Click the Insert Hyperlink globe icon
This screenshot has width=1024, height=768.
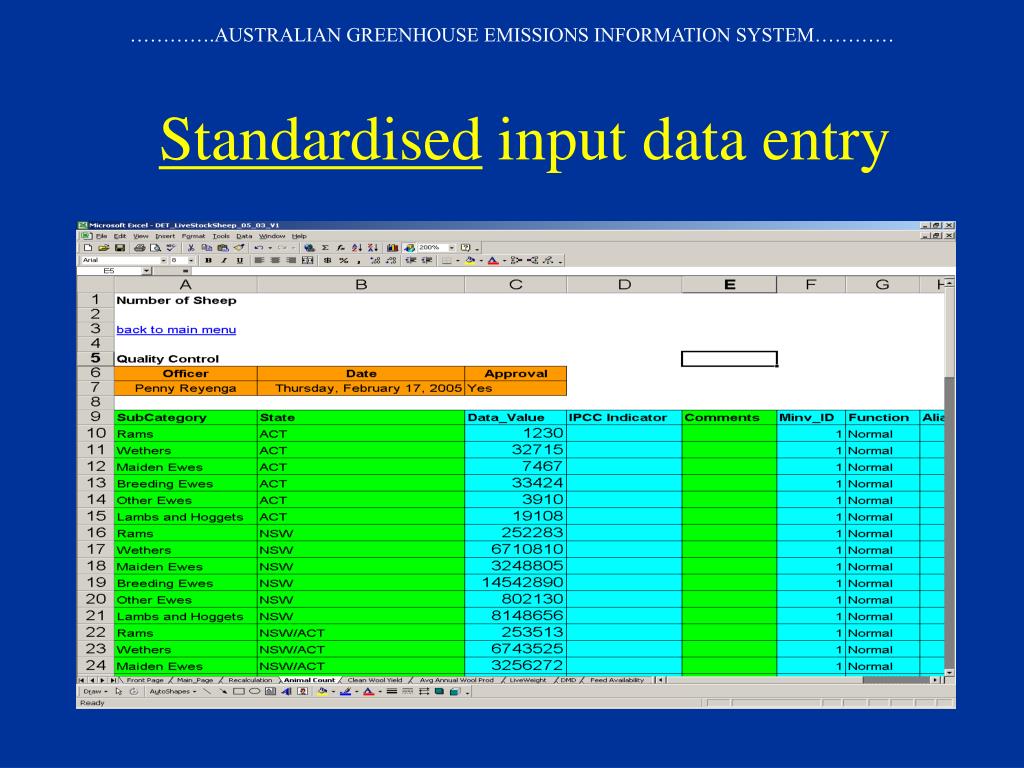pos(310,248)
